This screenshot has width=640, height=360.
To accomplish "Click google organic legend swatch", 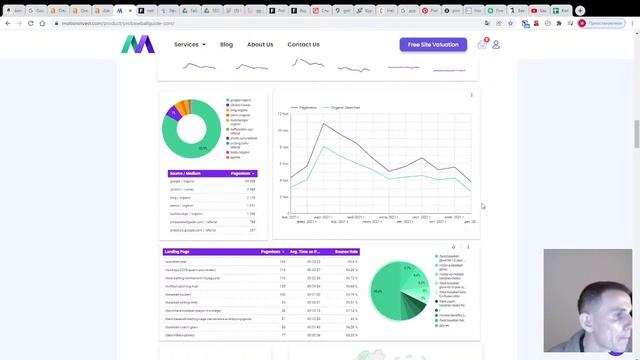I will (x=228, y=100).
